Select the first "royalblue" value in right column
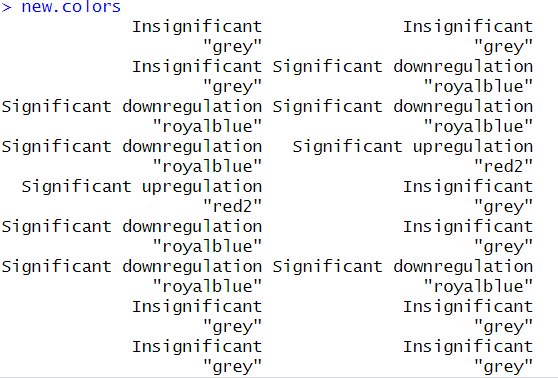This screenshot has height=378, width=558. tap(478, 86)
